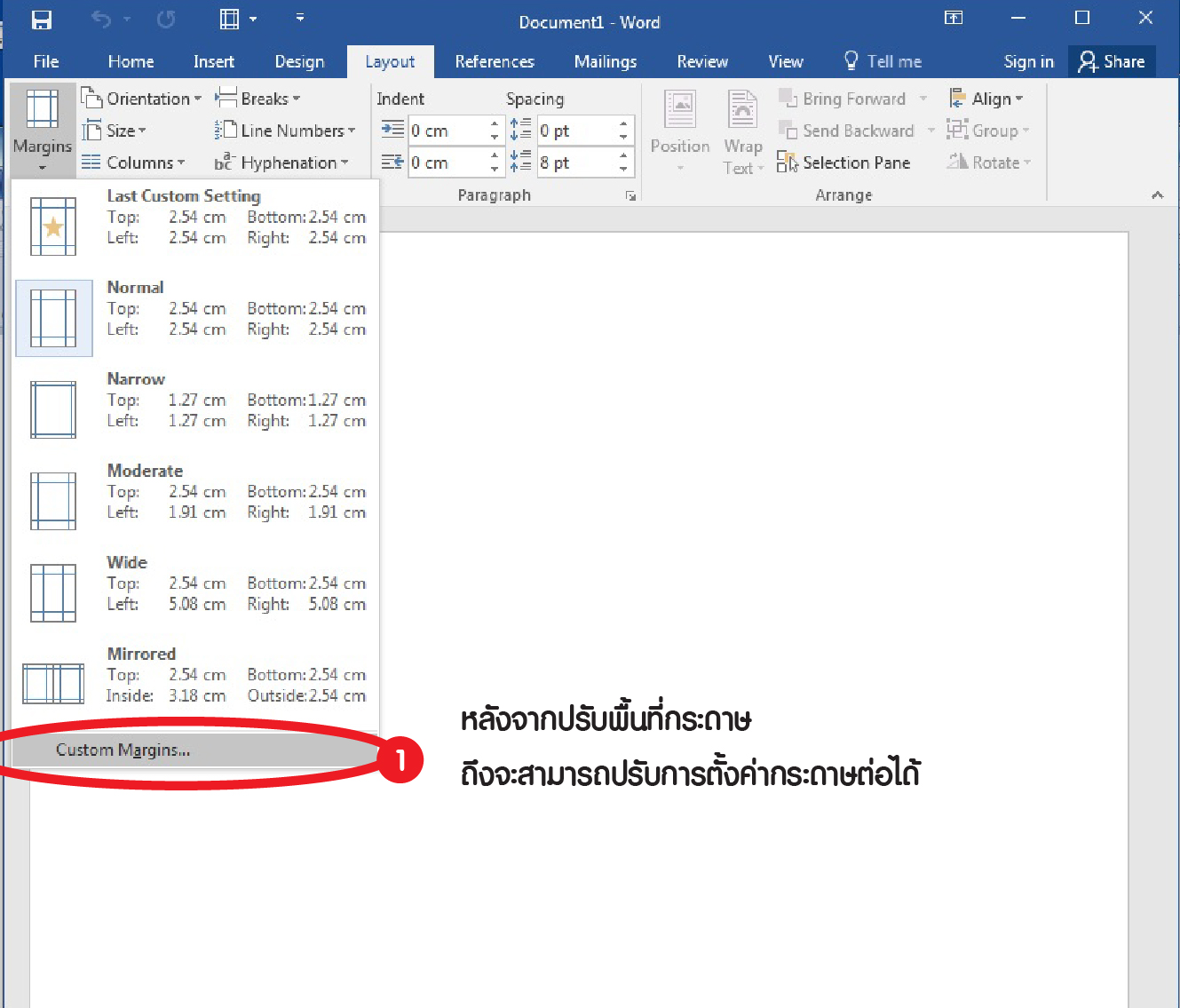Click the Tell me lightbulb search

(883, 61)
